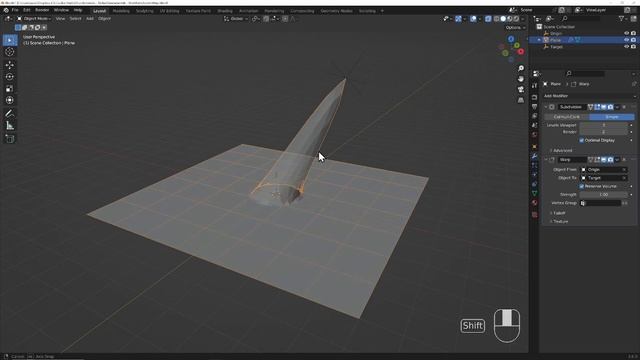Switch to the Shading workspace tab
Screen dimensions: 640x360
pyautogui.click(x=224, y=11)
